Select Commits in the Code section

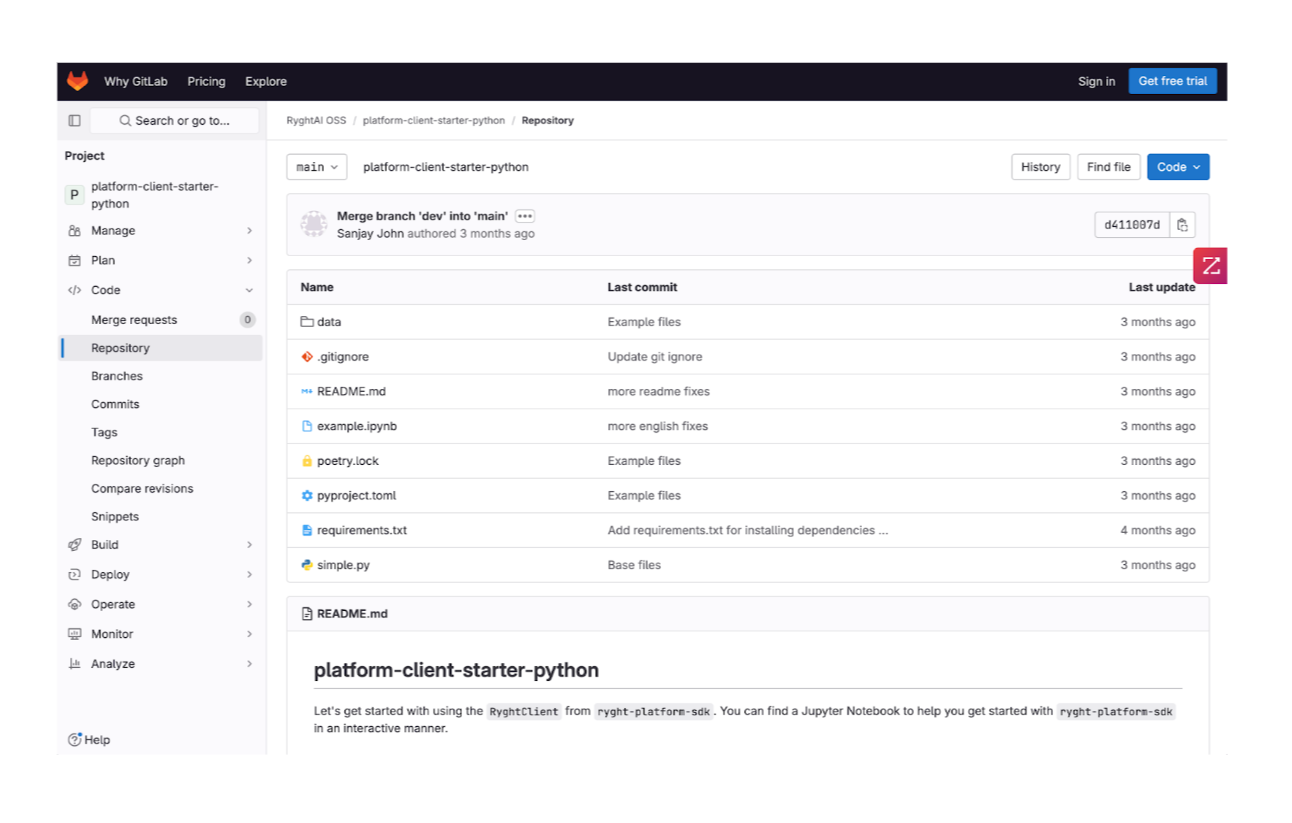click(x=115, y=404)
